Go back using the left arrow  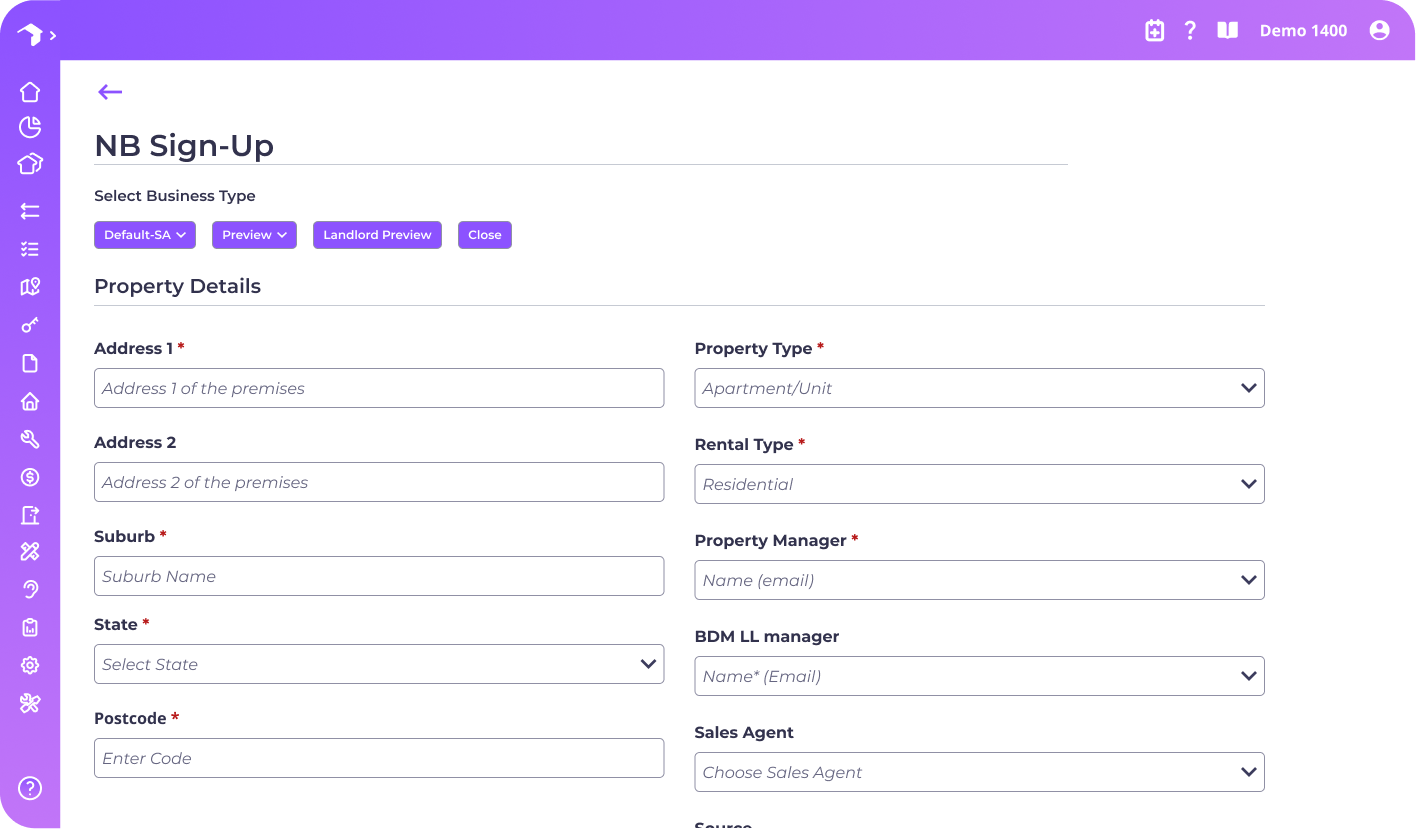pyautogui.click(x=110, y=92)
